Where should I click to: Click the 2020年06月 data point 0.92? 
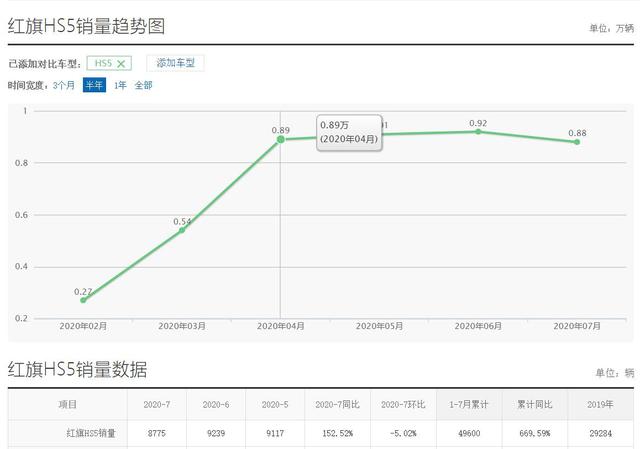pos(478,131)
